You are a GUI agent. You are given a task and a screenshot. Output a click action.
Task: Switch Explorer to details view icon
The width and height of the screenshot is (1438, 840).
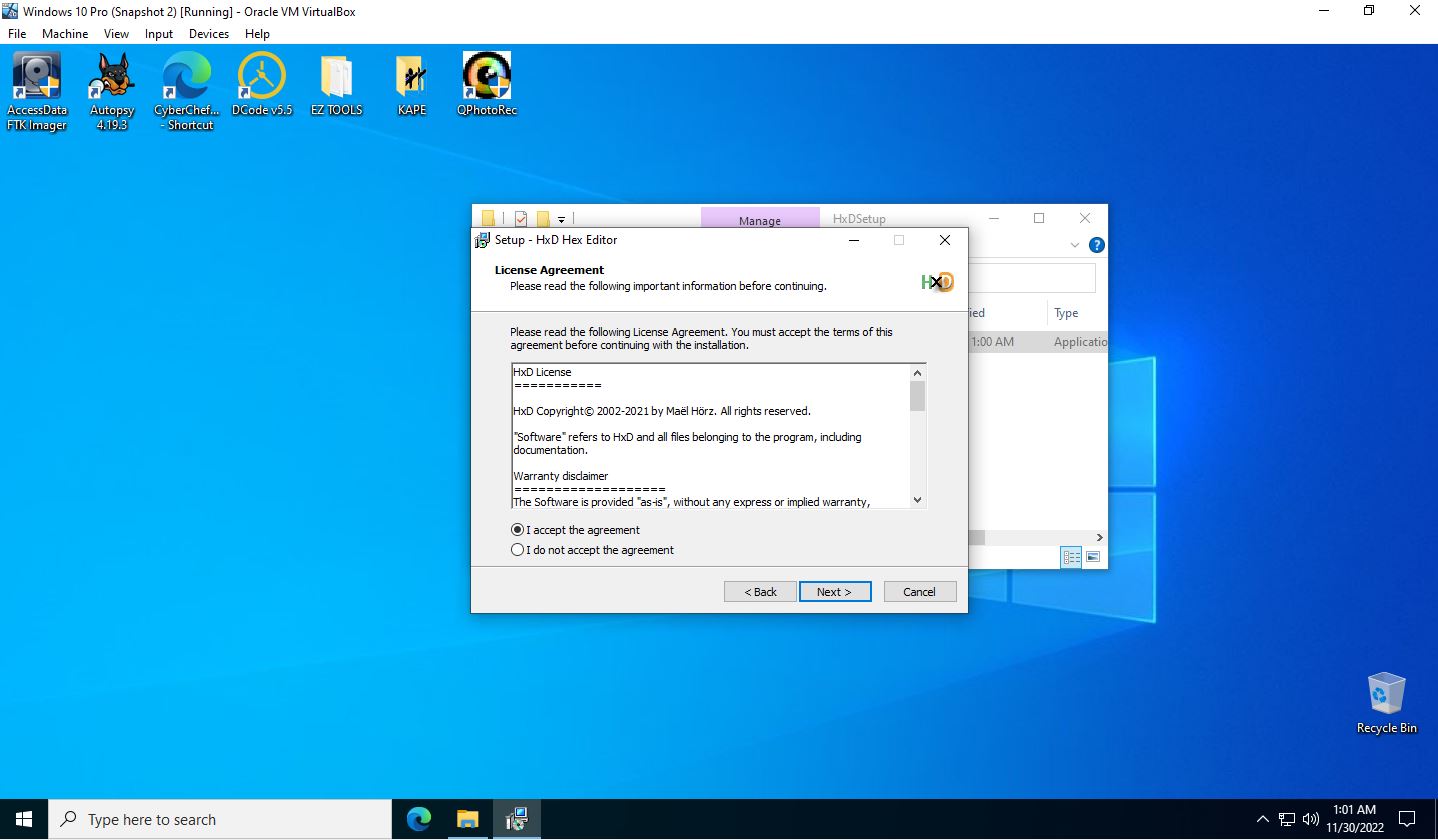click(1071, 557)
